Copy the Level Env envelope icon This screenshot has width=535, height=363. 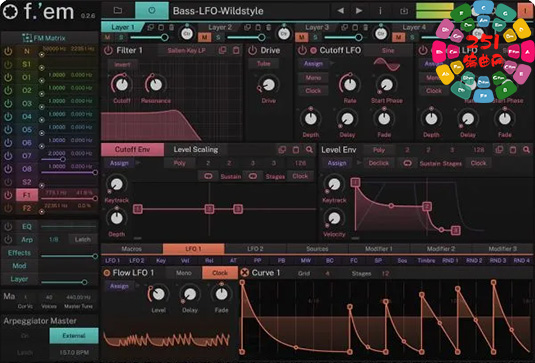[499, 149]
